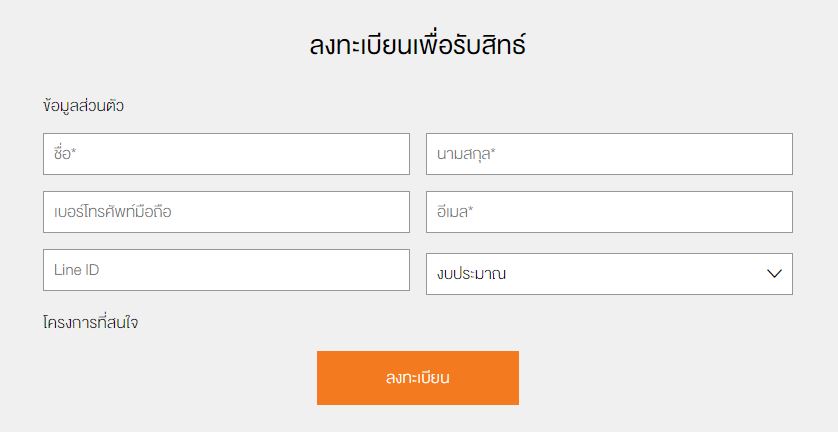Image resolution: width=838 pixels, height=432 pixels.
Task: Expand the budget selection combo box
Action: (609, 274)
